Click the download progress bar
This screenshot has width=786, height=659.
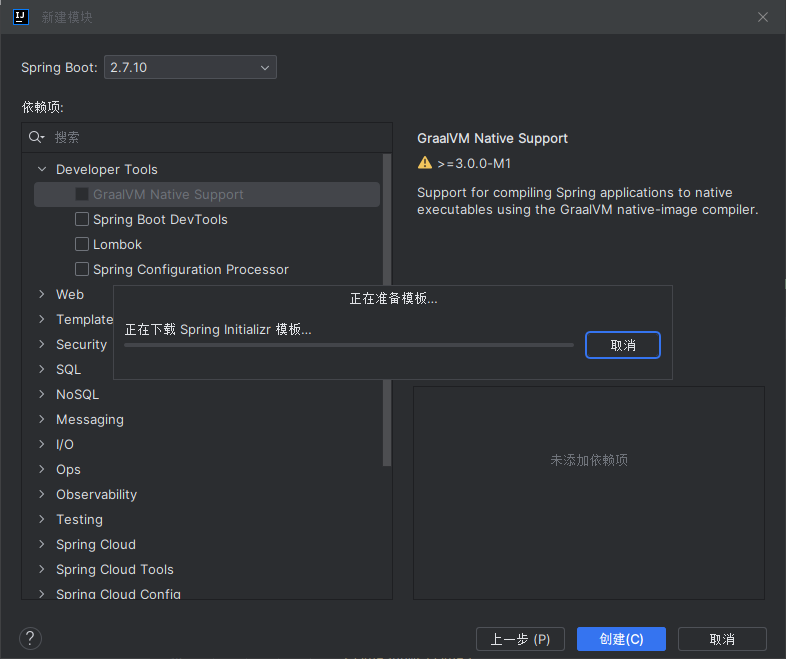tap(349, 345)
